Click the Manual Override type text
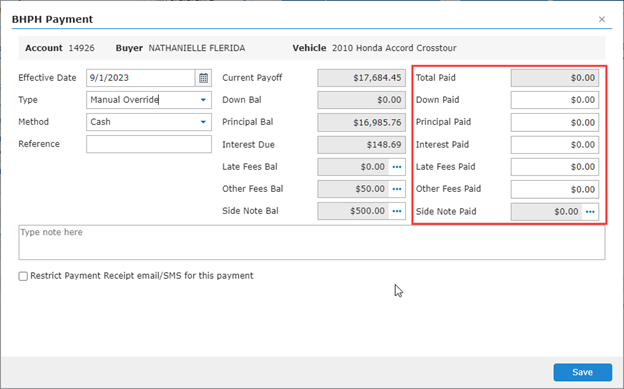The height and width of the screenshot is (389, 624). pos(125,100)
